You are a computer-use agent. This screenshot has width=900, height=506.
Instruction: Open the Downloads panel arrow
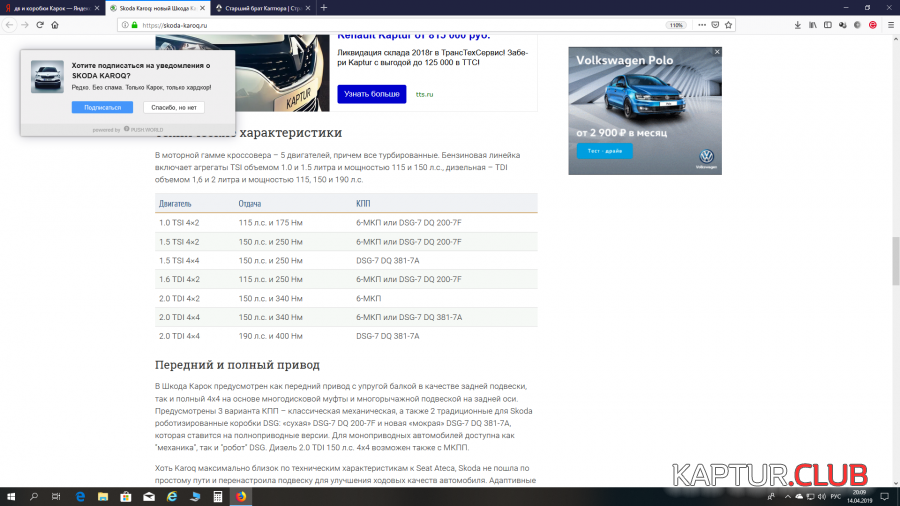pyautogui.click(x=797, y=25)
